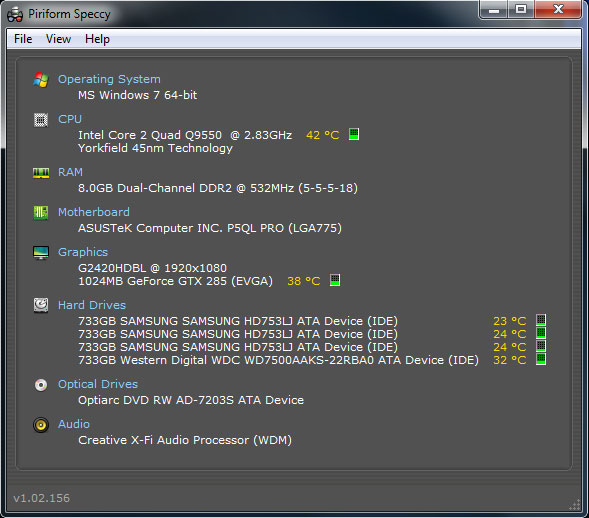589x518 pixels.
Task: Open the Operating System section link
Action: click(109, 79)
